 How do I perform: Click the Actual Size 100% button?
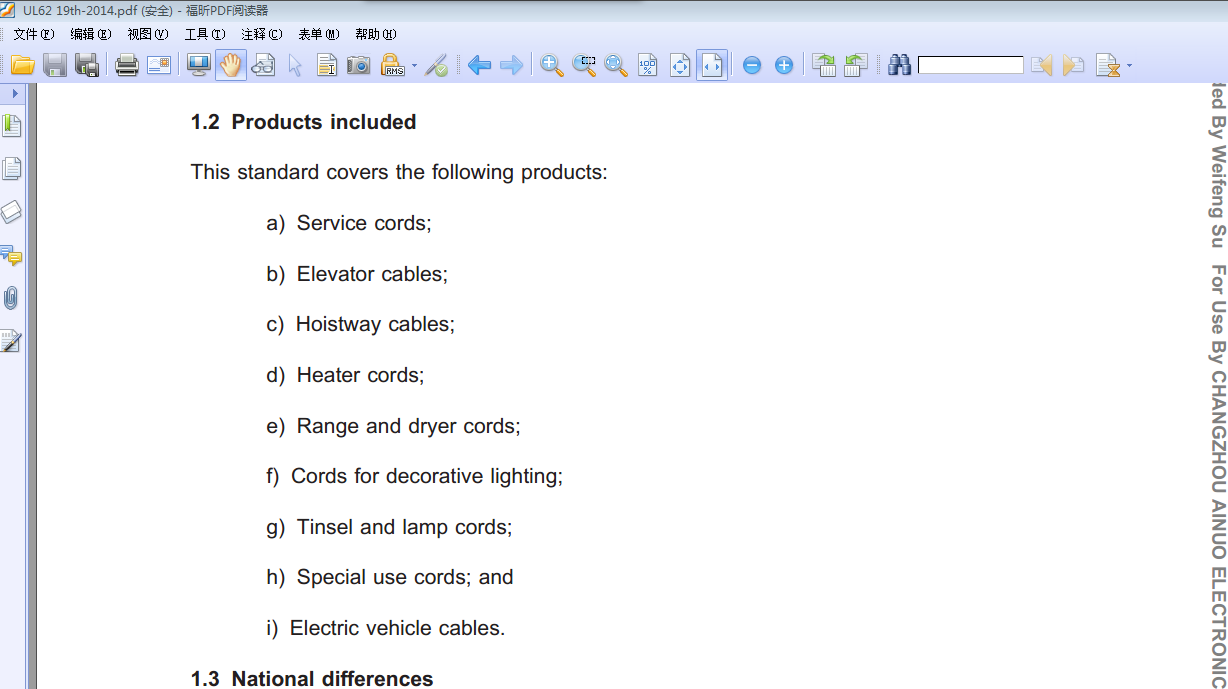tap(648, 66)
